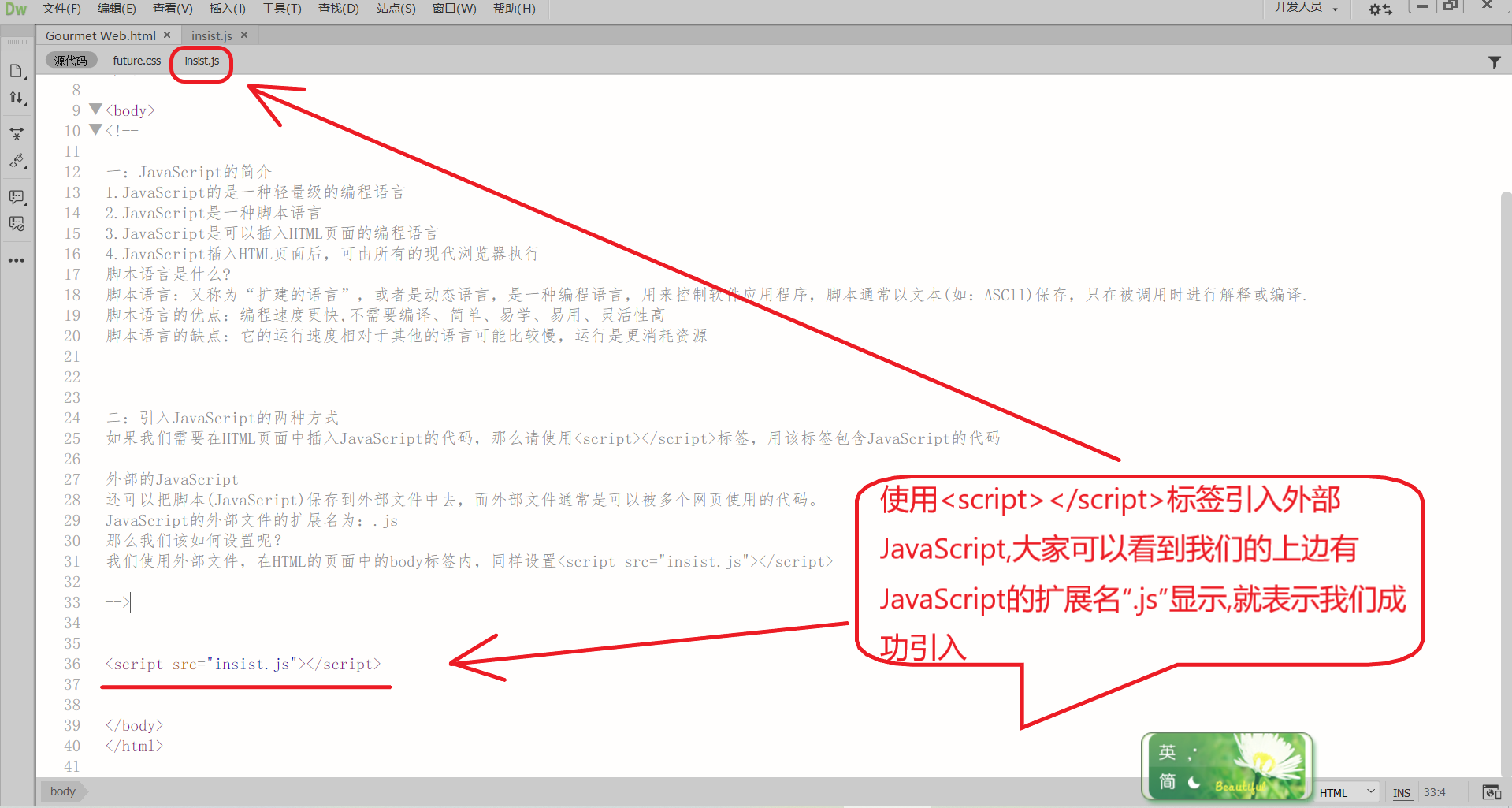Select the 源代码 source code button
The height and width of the screenshot is (808, 1512).
[71, 61]
